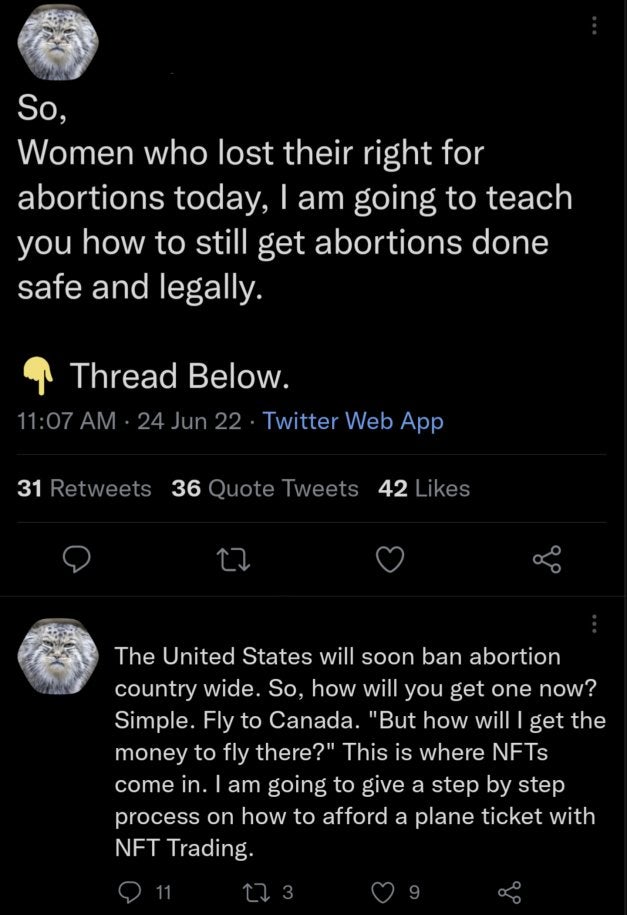Image resolution: width=627 pixels, height=915 pixels.
Task: View the list of 31 Retweets
Action: pyautogui.click(x=85, y=488)
